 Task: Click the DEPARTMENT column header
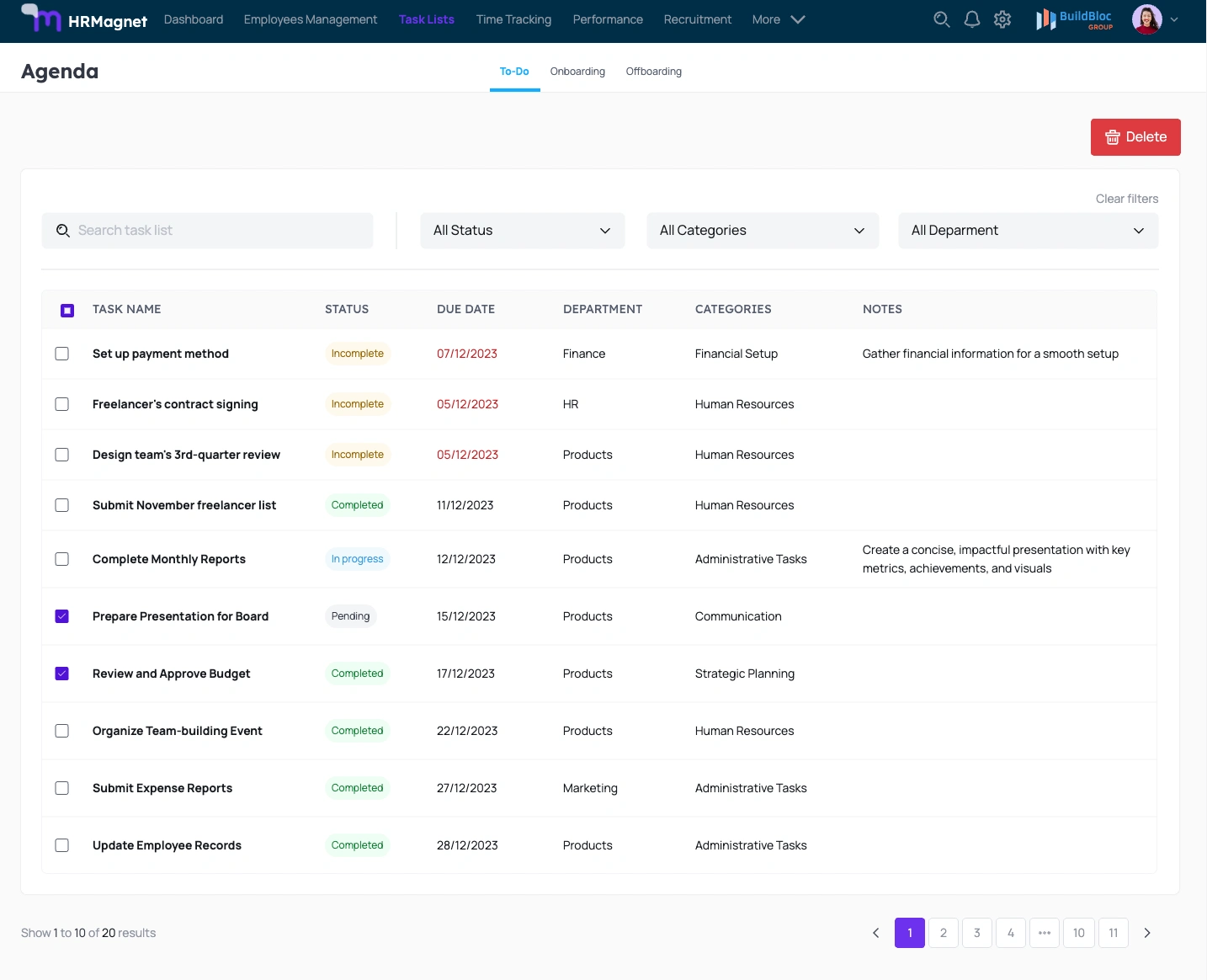tap(603, 309)
